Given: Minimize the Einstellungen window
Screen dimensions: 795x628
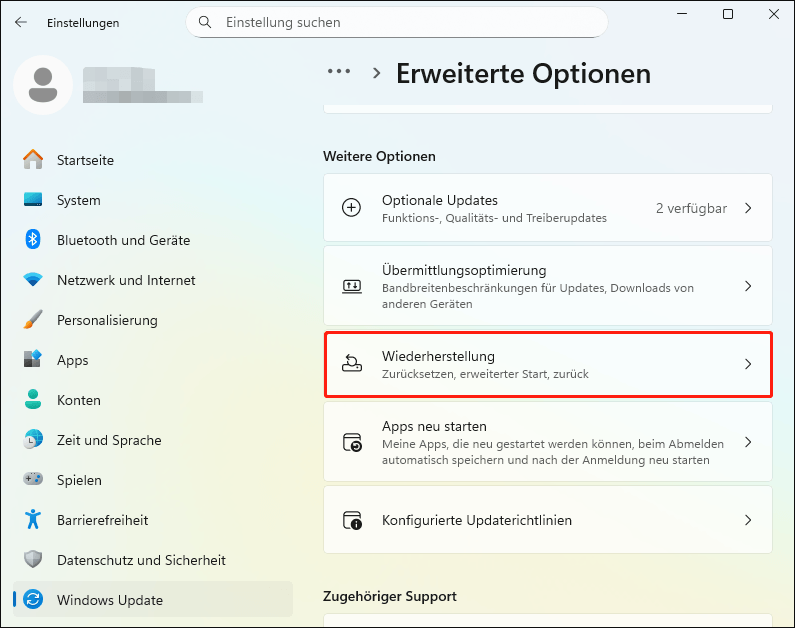Looking at the screenshot, I should [682, 14].
